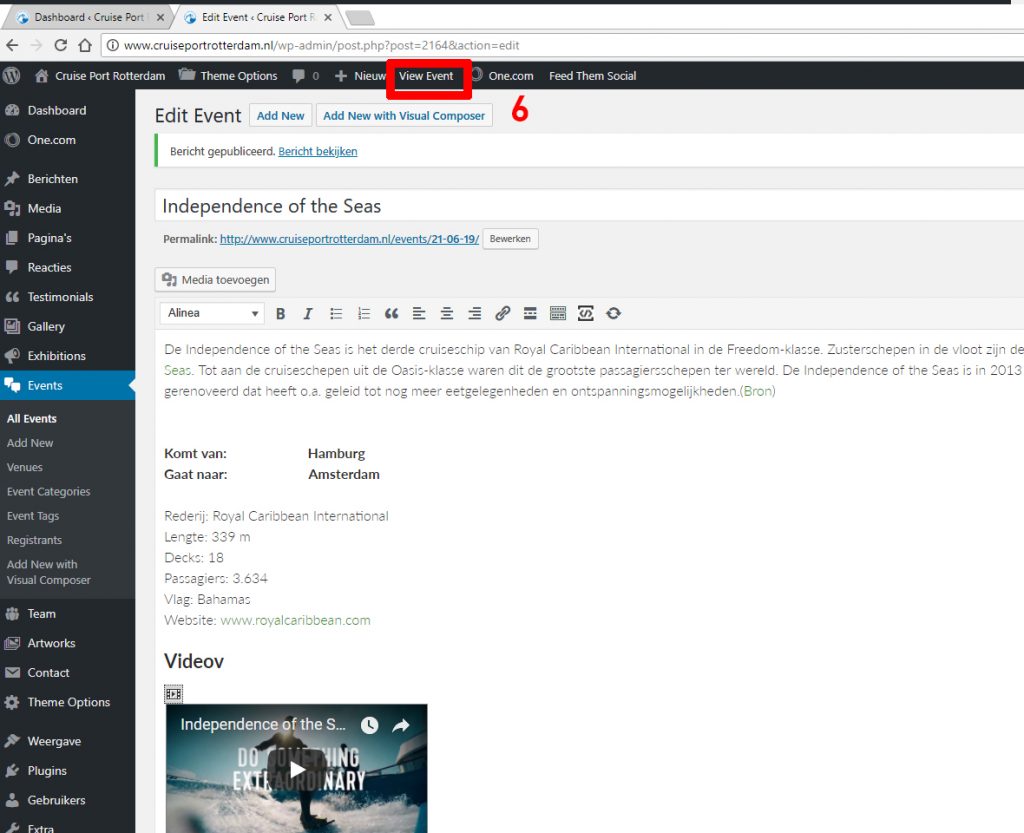Click the browser home icon
Viewport: 1024px width, 833px height.
85,45
